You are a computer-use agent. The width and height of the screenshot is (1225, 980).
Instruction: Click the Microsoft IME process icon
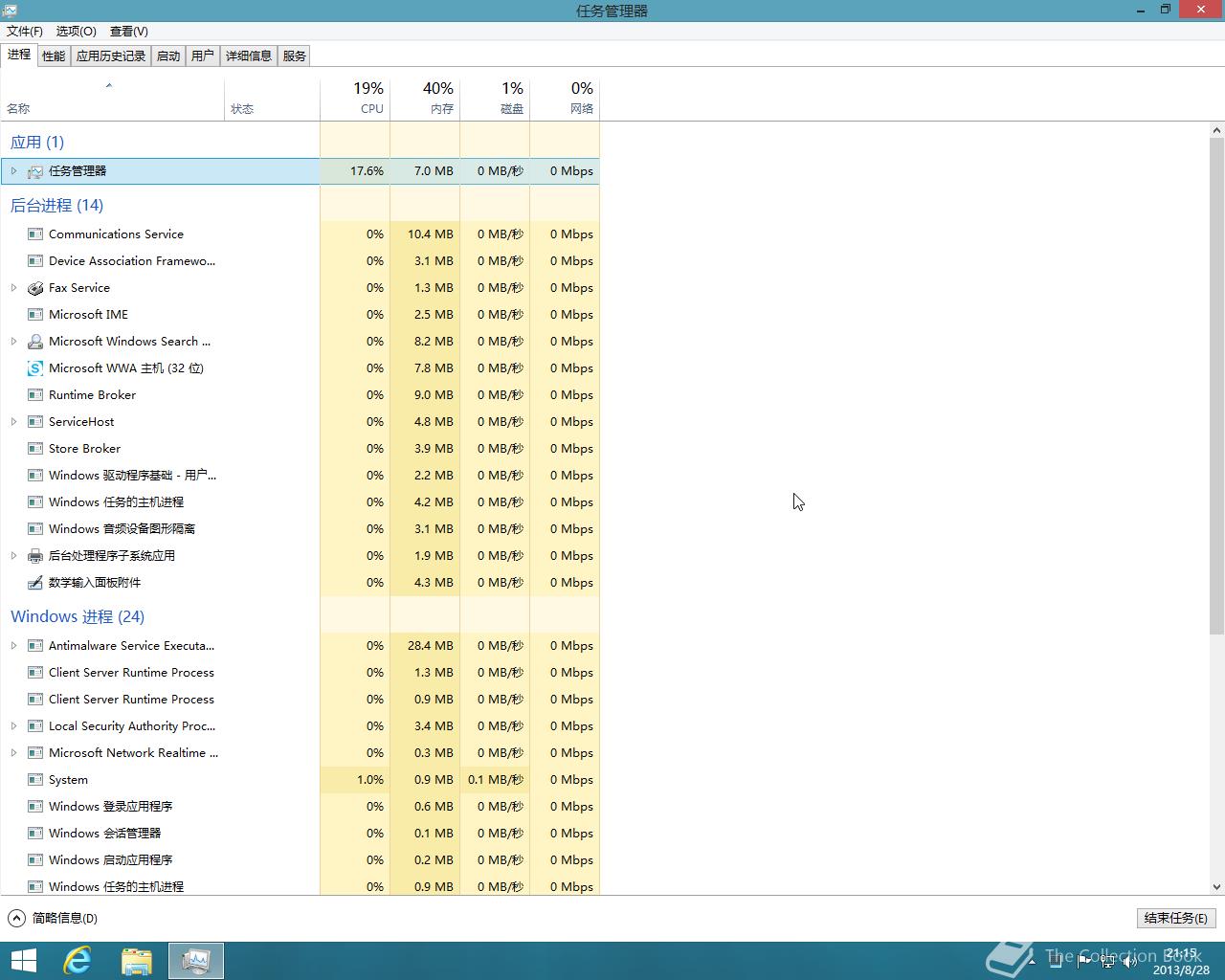[x=35, y=315]
